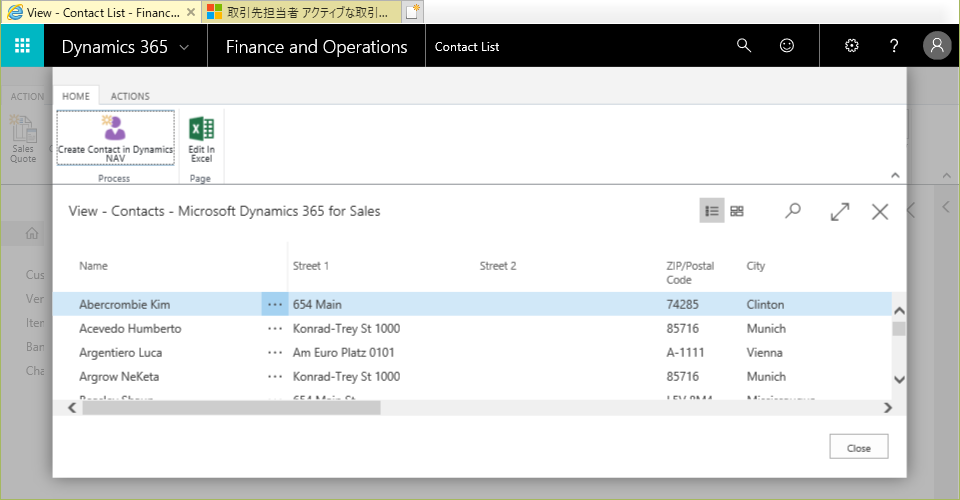Click the horizontal scrollbar left arrow
The width and height of the screenshot is (960, 500).
pyautogui.click(x=72, y=408)
